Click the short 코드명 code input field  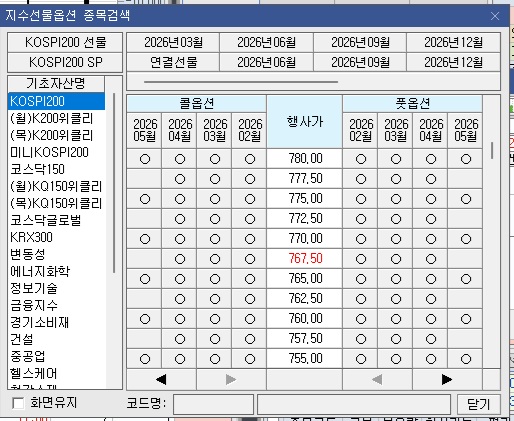(213, 404)
